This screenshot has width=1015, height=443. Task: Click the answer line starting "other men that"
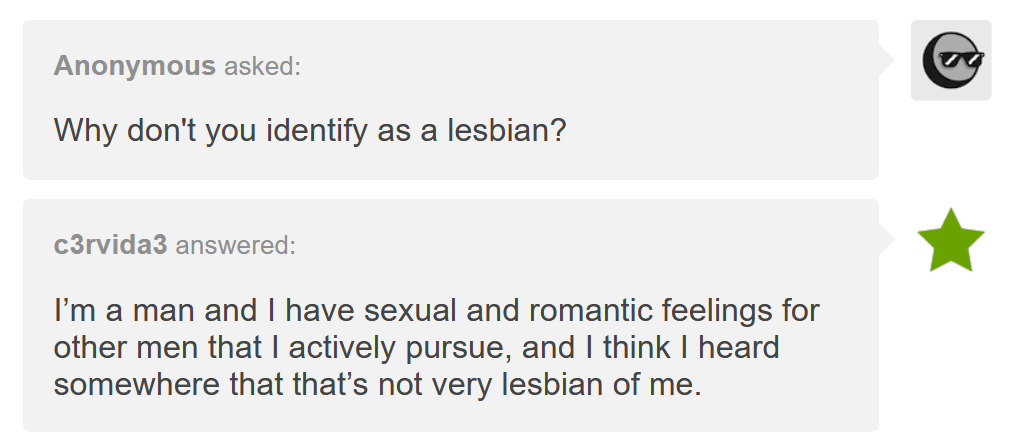pos(416,348)
